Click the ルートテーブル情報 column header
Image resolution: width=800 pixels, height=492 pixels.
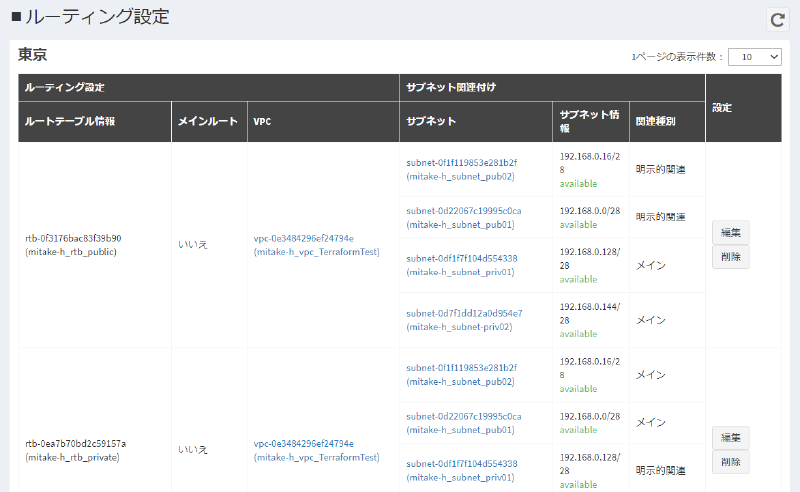(70, 122)
